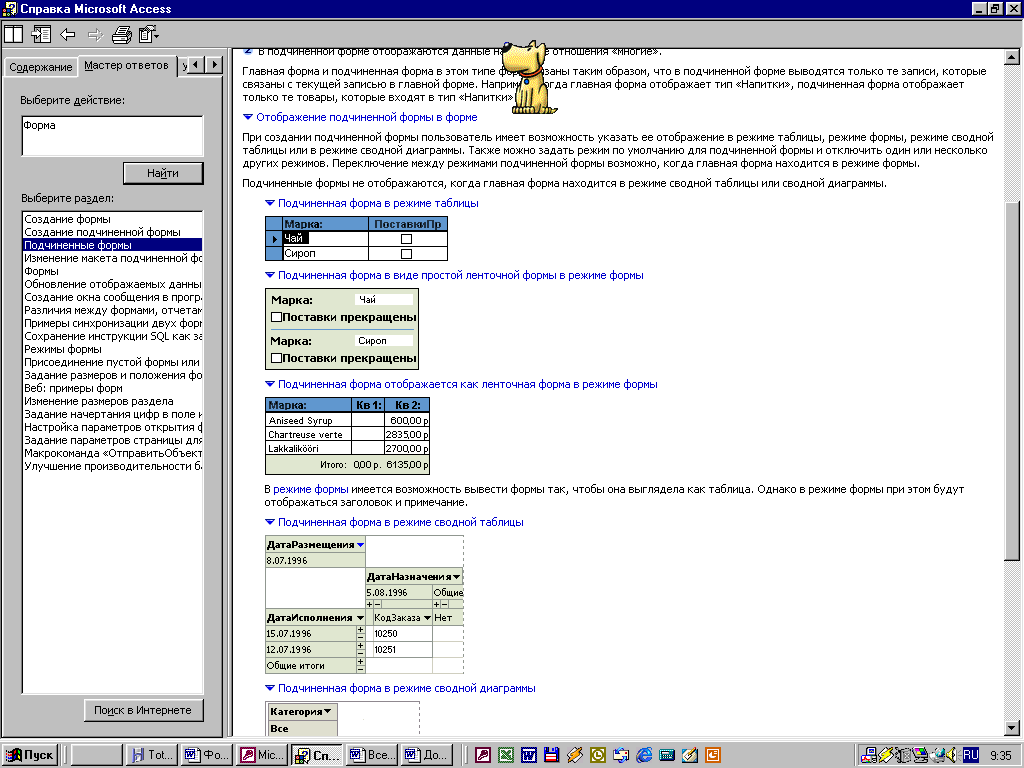1024x768 pixels.
Task: Launch Excel from quick launch
Action: pos(505,755)
